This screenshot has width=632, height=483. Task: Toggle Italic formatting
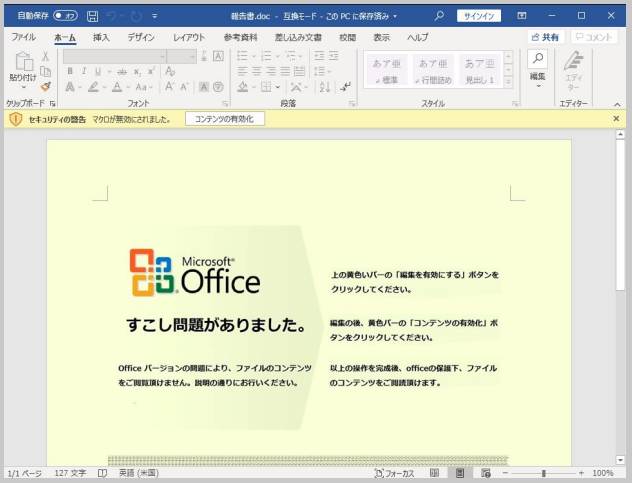(84, 71)
